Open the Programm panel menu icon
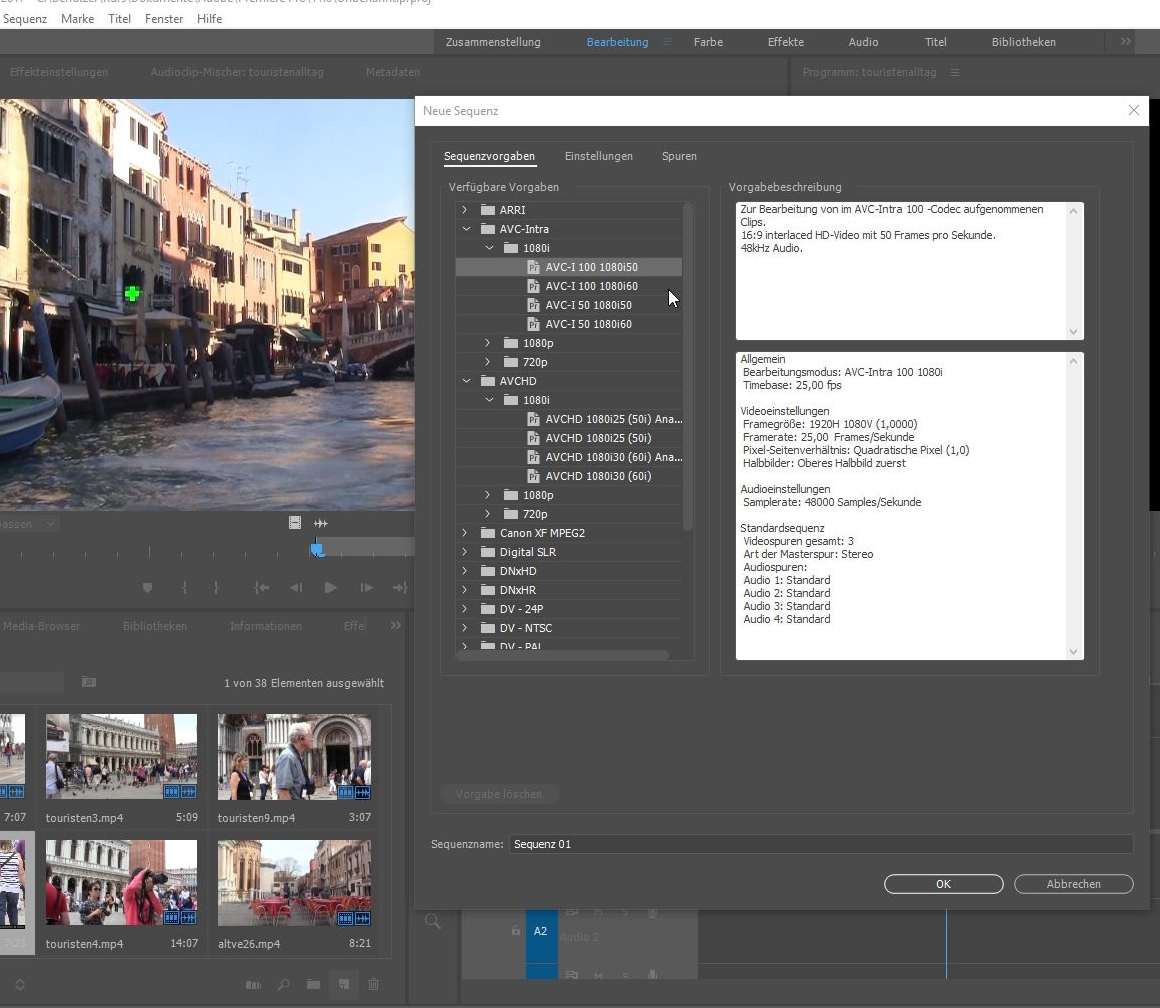 pos(955,72)
